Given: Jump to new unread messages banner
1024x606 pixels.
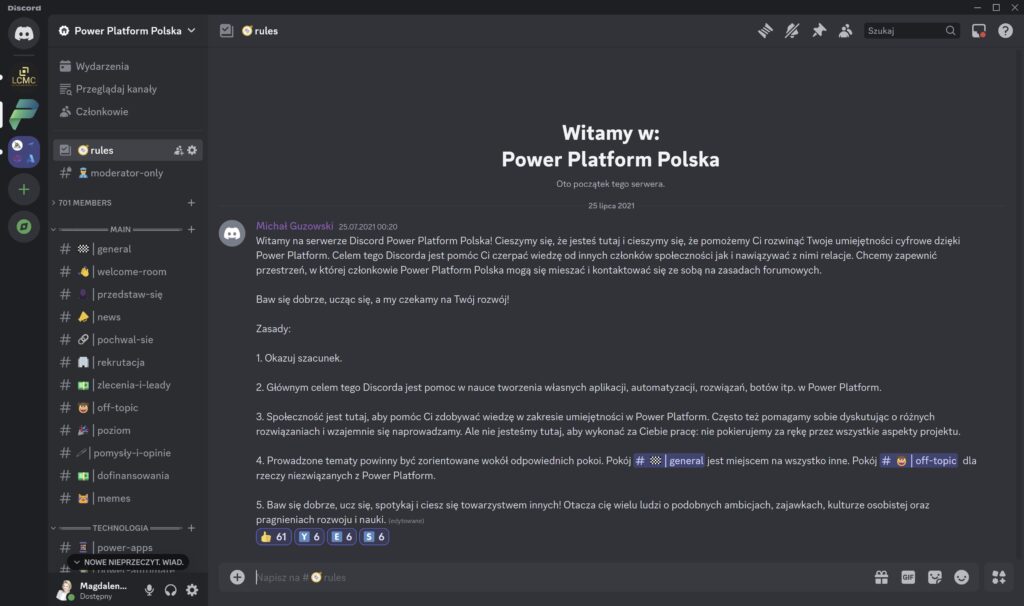Looking at the screenshot, I should point(128,562).
